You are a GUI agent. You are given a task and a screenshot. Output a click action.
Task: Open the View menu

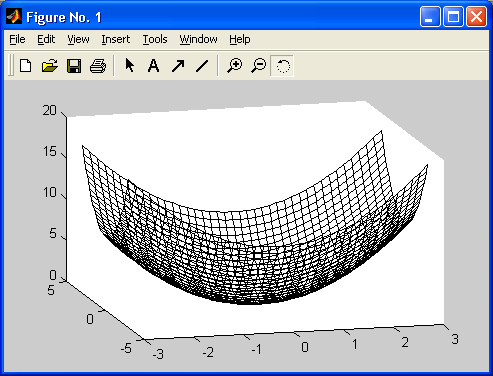[x=78, y=39]
